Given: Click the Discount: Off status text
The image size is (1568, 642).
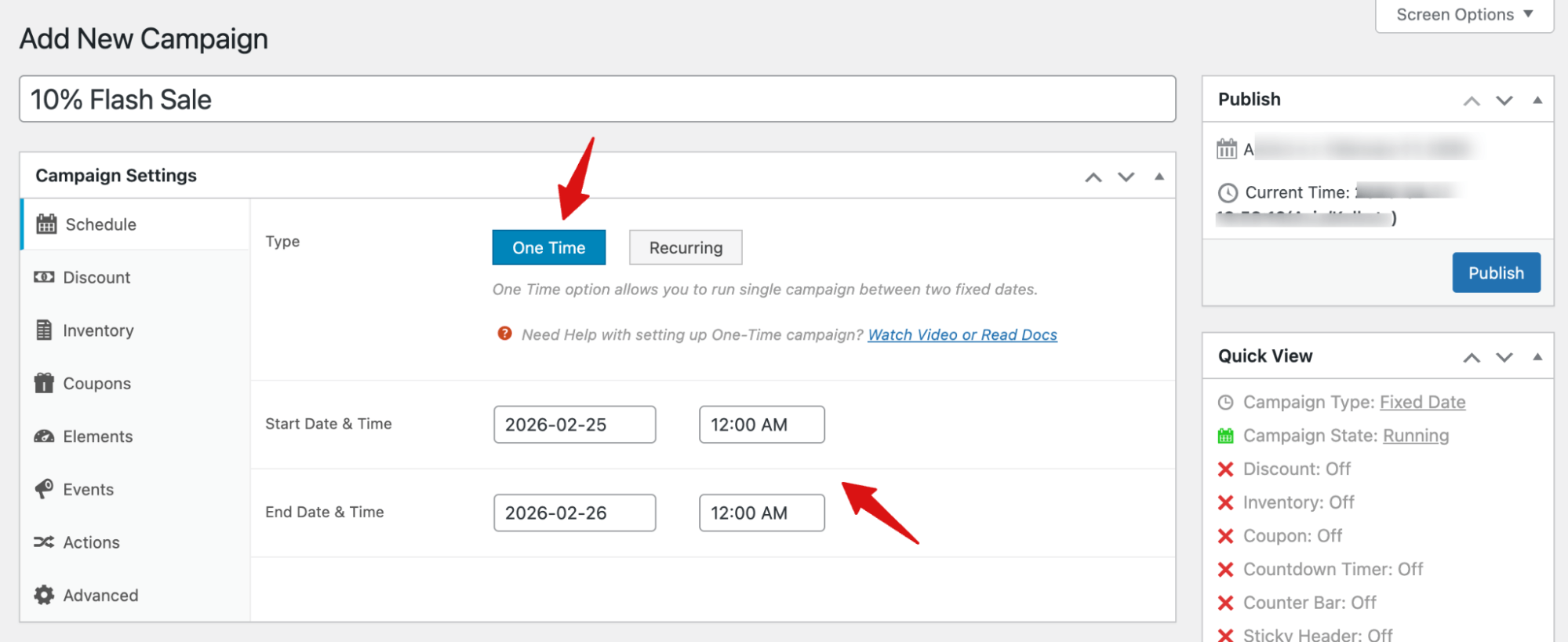Looking at the screenshot, I should [1297, 469].
